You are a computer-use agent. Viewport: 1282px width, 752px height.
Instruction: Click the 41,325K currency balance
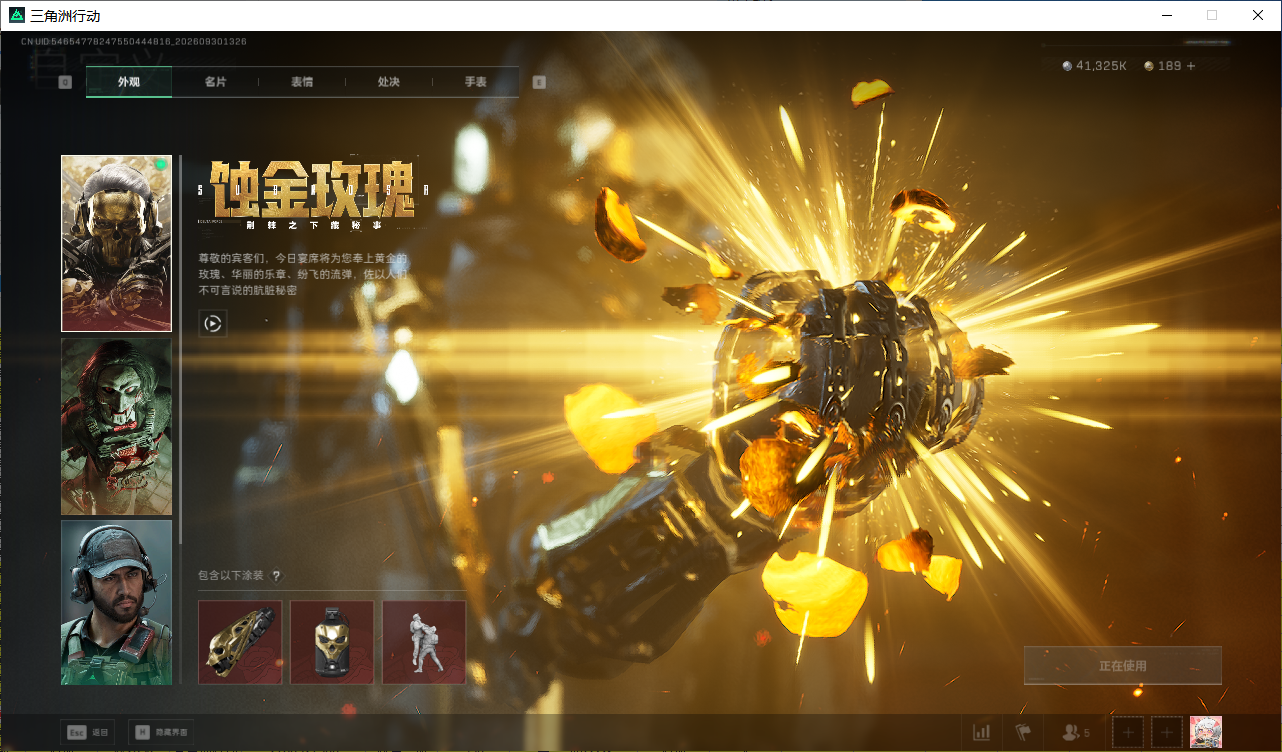click(x=1095, y=66)
